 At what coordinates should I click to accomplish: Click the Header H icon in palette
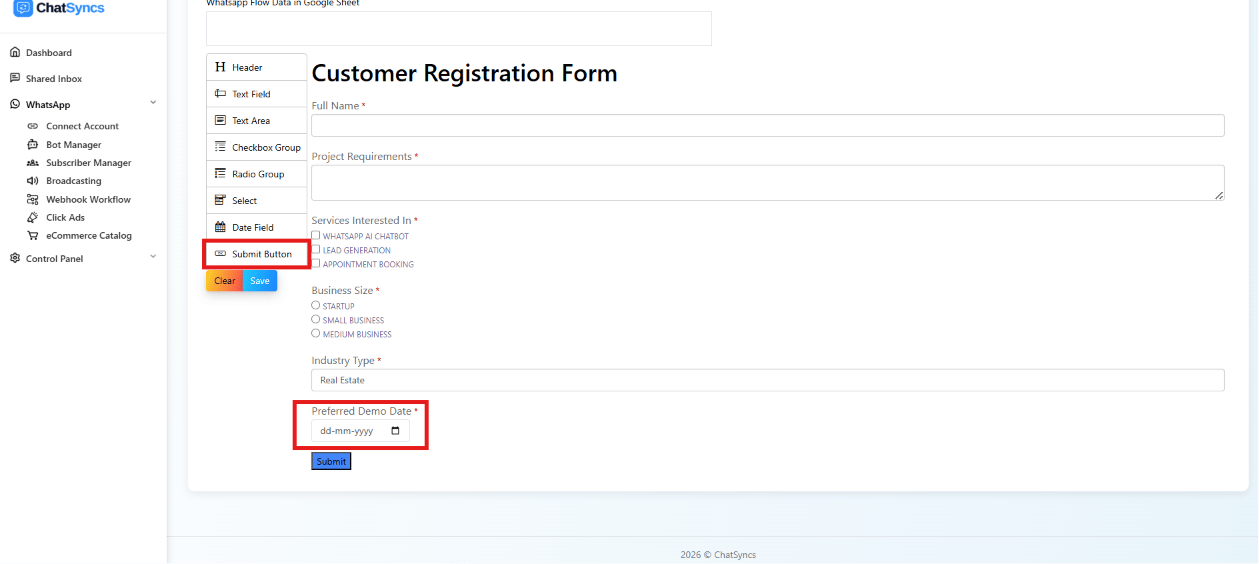point(220,67)
